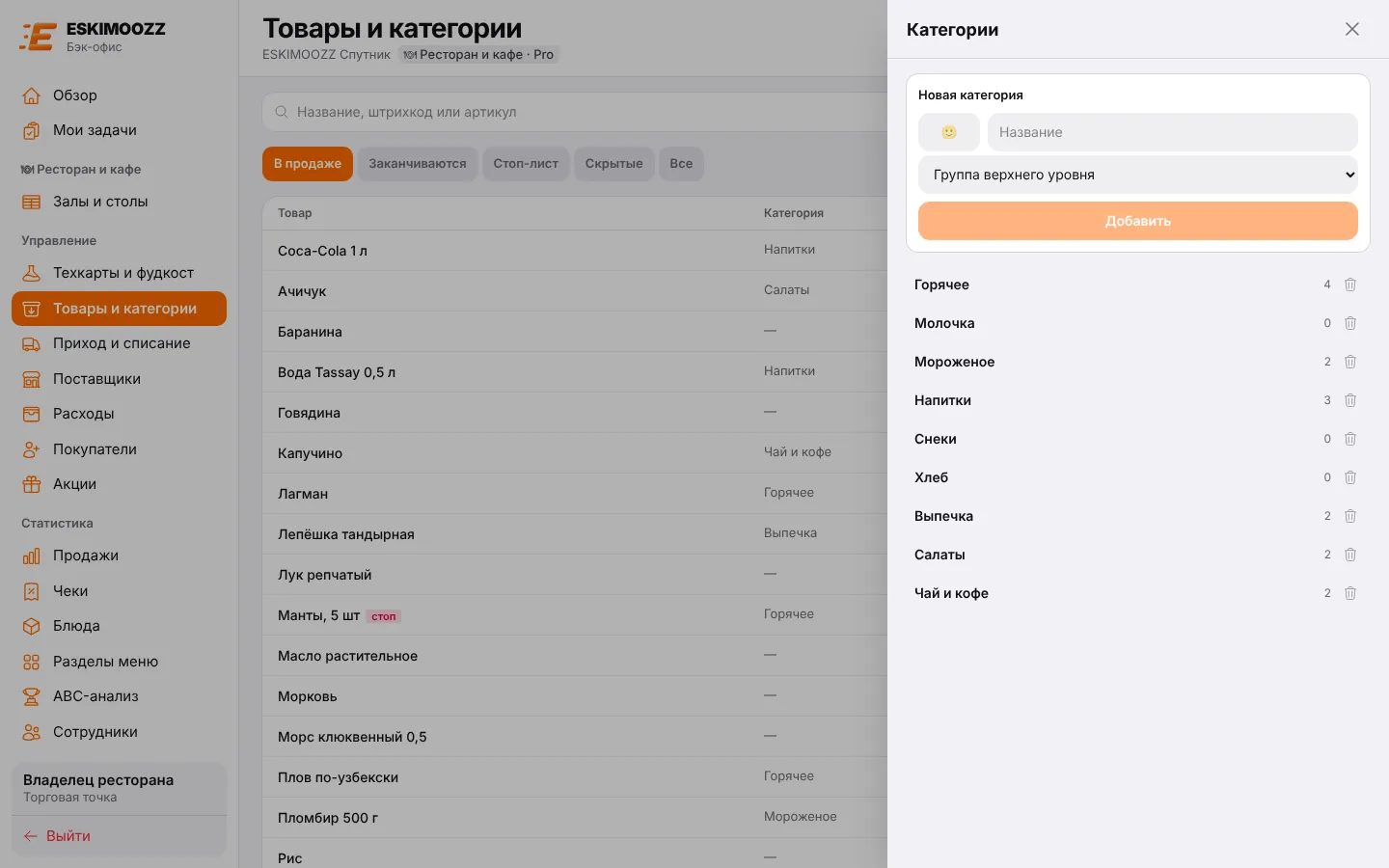Open ABC-анализ statistics page
1389x868 pixels.
[119, 696]
